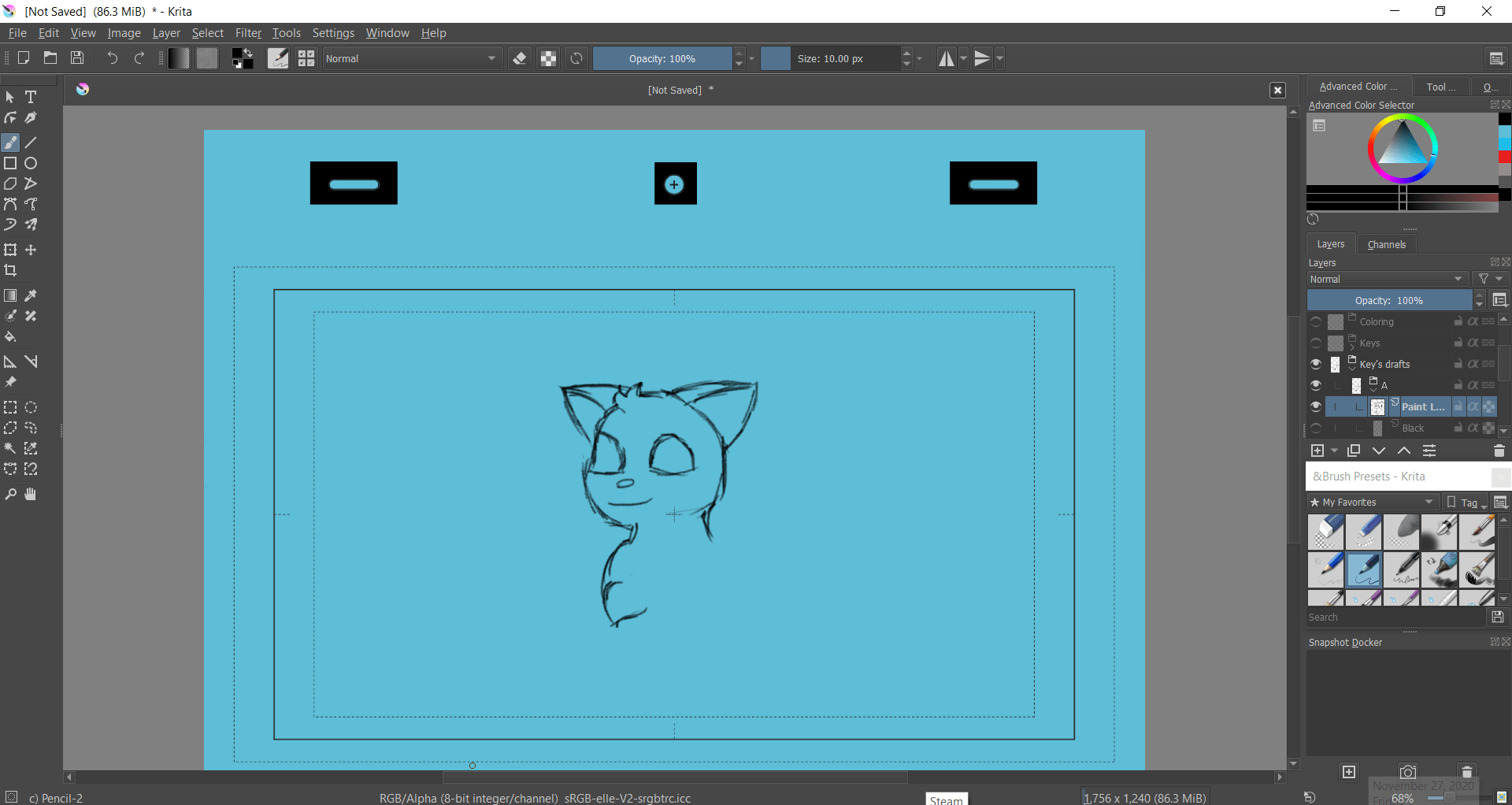The height and width of the screenshot is (805, 1512).
Task: Show the Coloring layer
Action: (x=1316, y=321)
